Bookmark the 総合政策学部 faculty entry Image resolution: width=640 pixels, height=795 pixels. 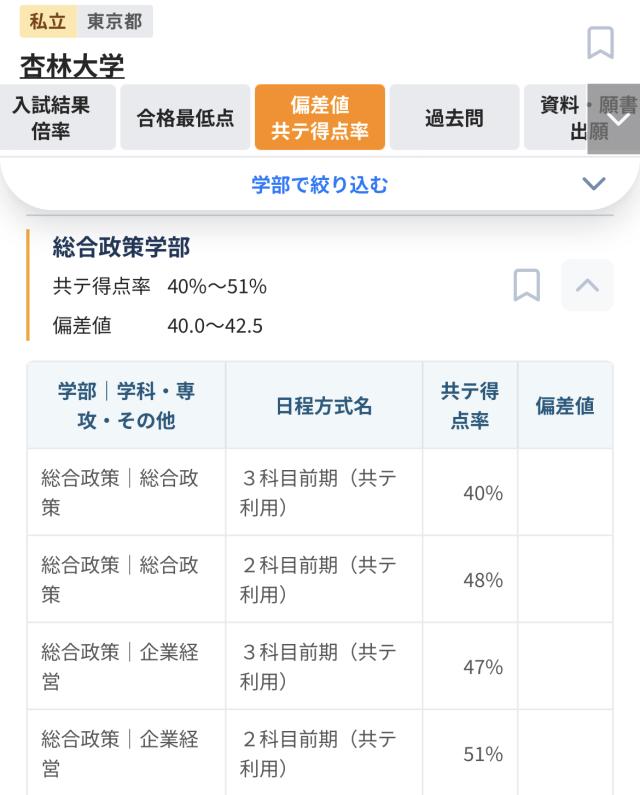(x=526, y=285)
